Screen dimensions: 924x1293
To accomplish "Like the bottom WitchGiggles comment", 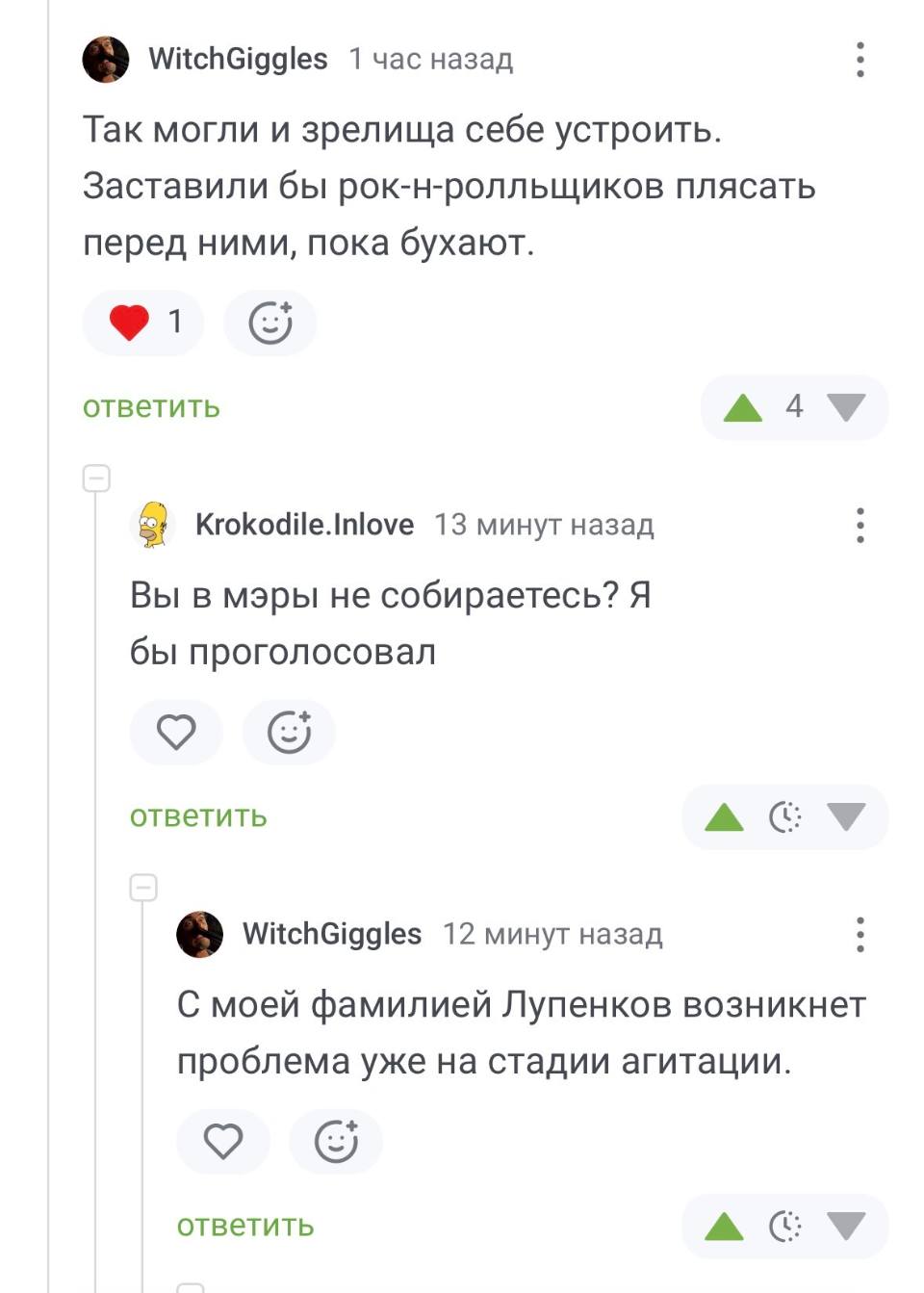I will click(223, 1142).
